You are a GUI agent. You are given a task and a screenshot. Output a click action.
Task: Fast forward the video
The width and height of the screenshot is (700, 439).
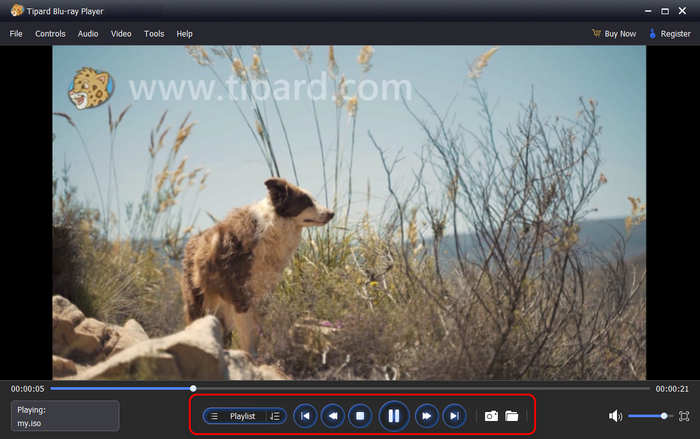(426, 416)
